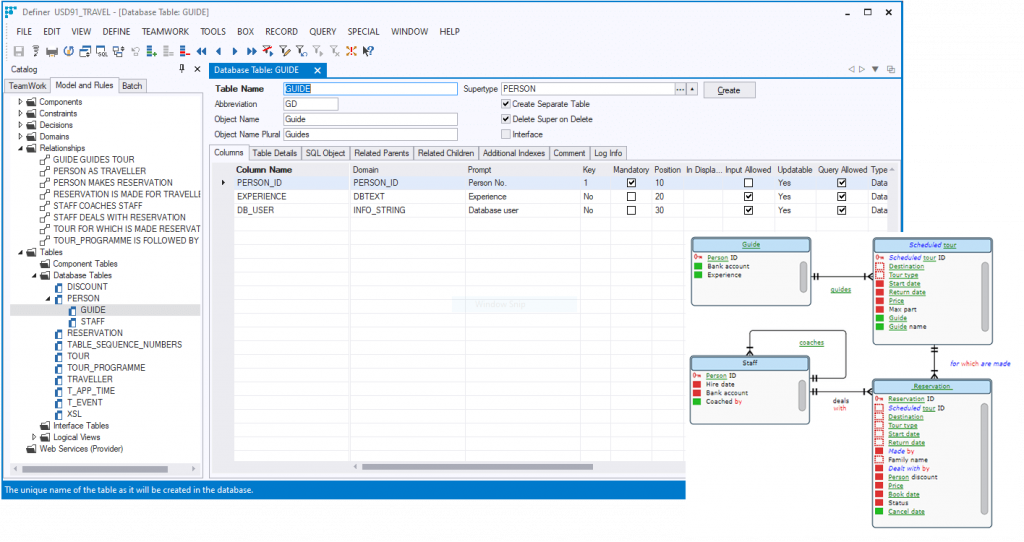Open the Supertype lookup ellipsis button
This screenshot has height=542, width=1024.
coord(680,89)
